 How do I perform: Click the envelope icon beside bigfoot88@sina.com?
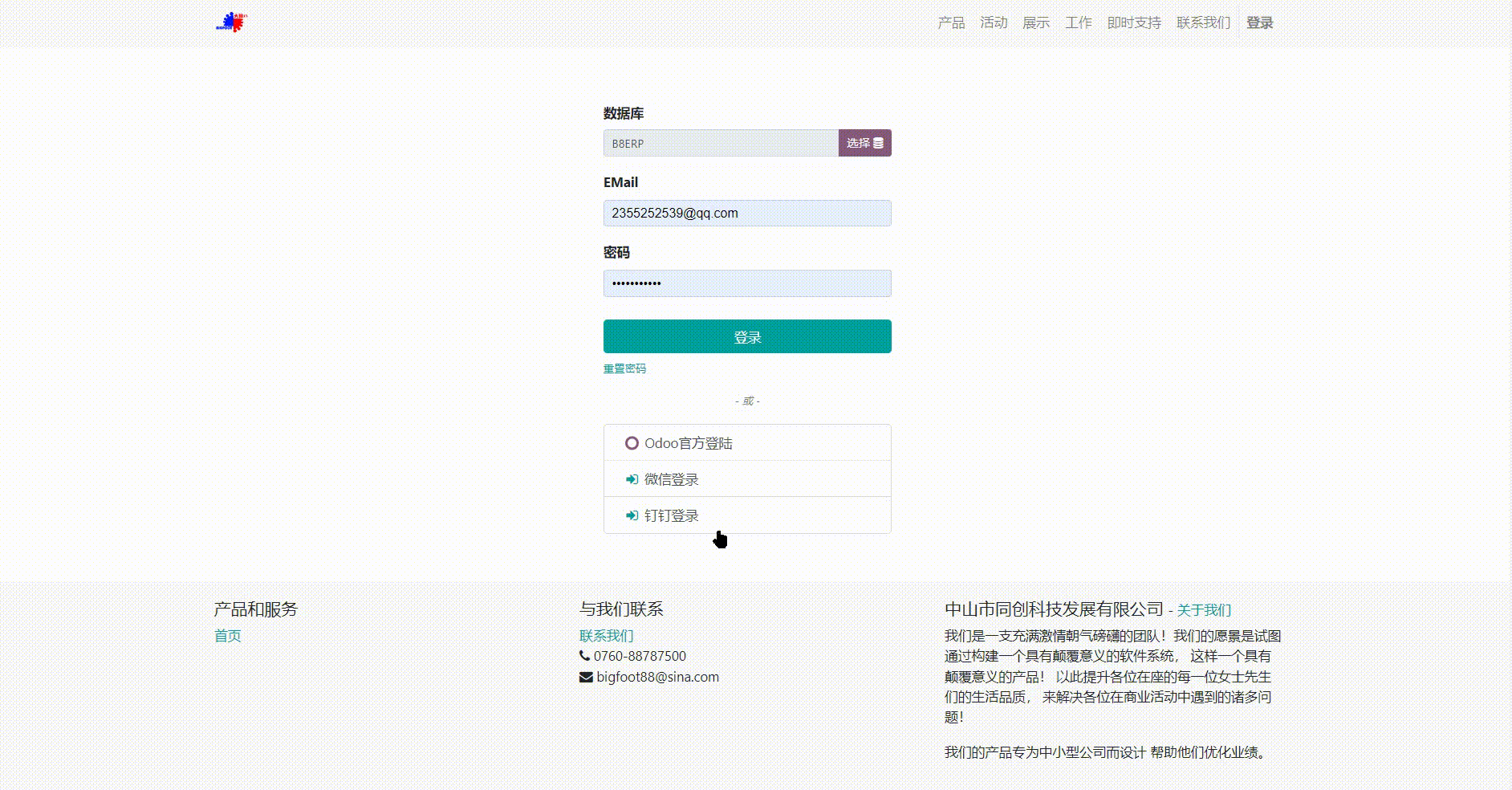coord(586,677)
